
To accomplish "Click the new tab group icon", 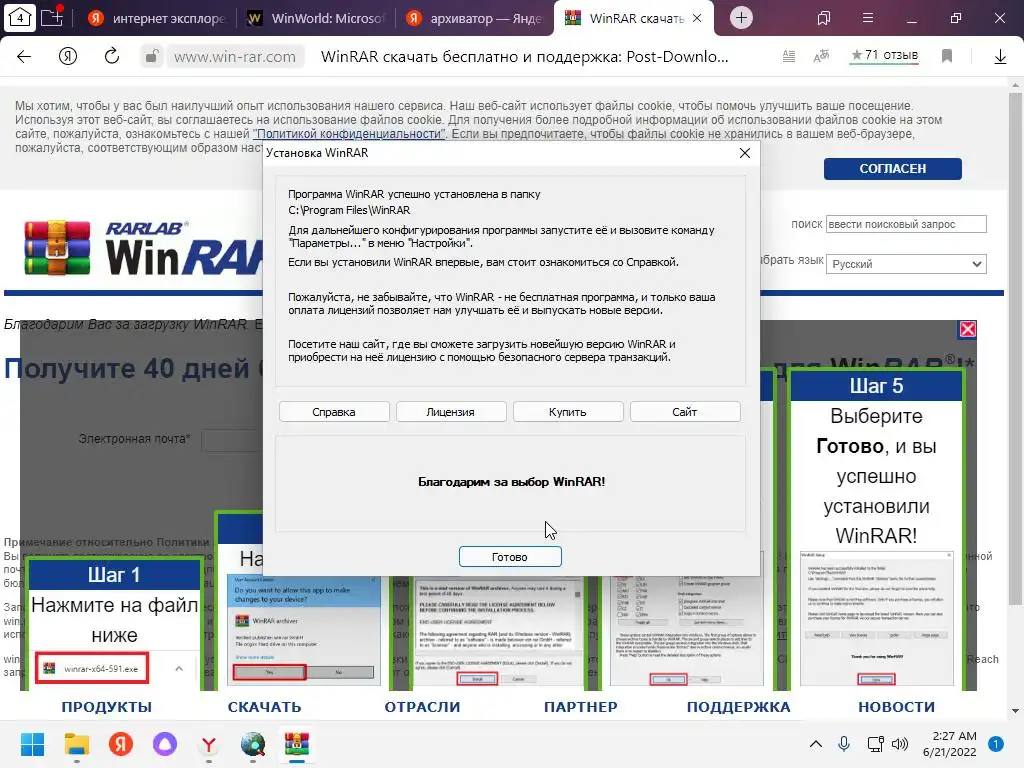I will 52,17.
